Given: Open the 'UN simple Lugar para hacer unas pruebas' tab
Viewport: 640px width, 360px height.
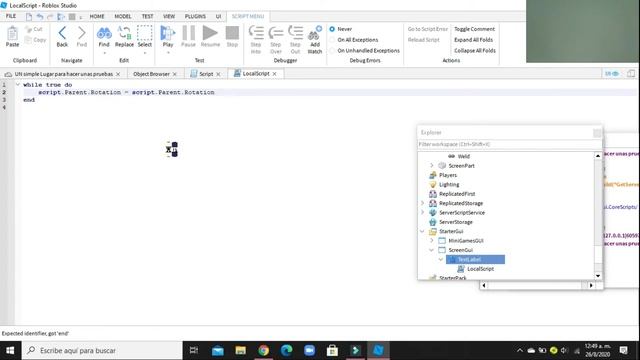Looking at the screenshot, I should point(64,74).
